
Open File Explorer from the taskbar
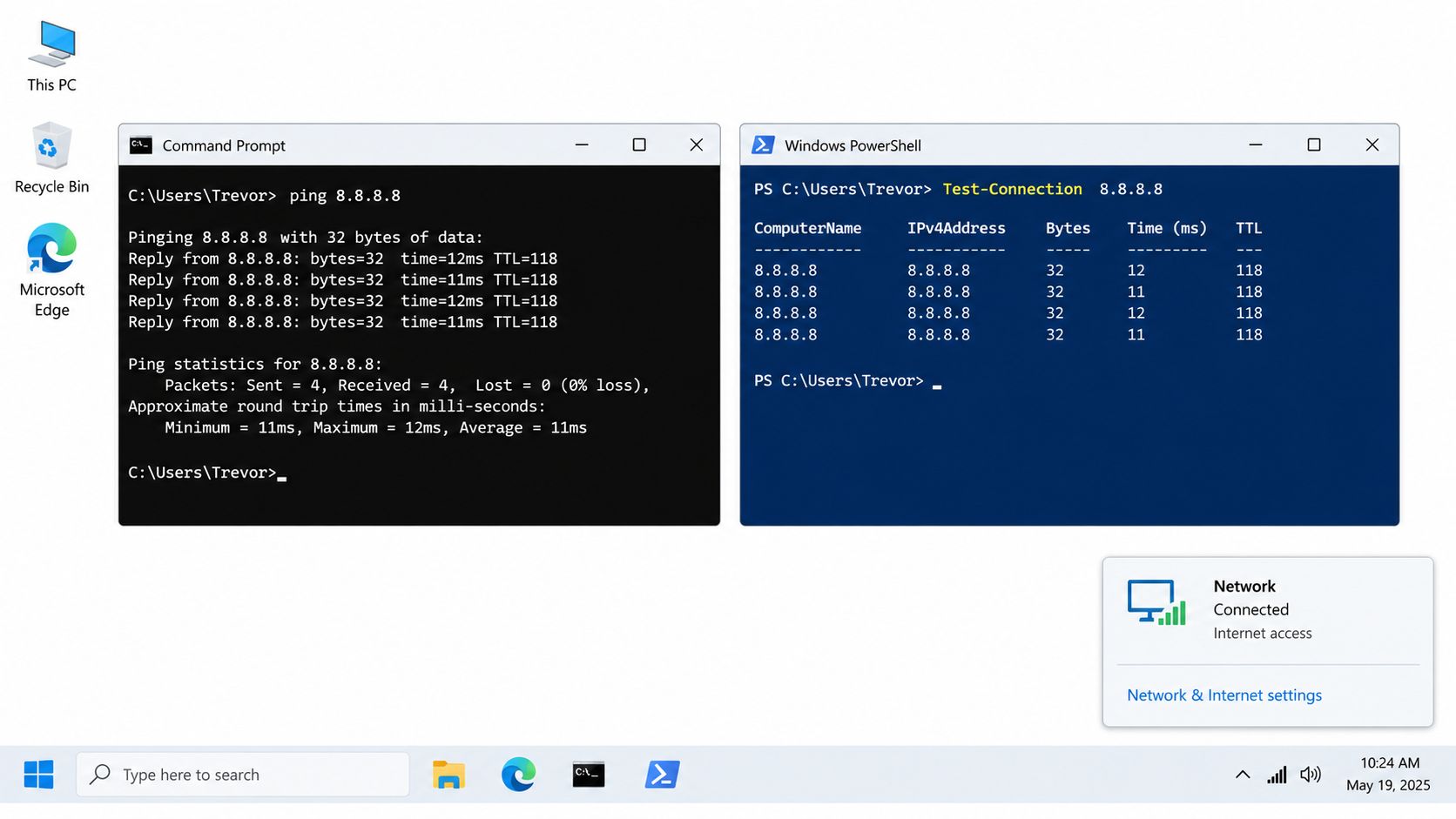448,774
